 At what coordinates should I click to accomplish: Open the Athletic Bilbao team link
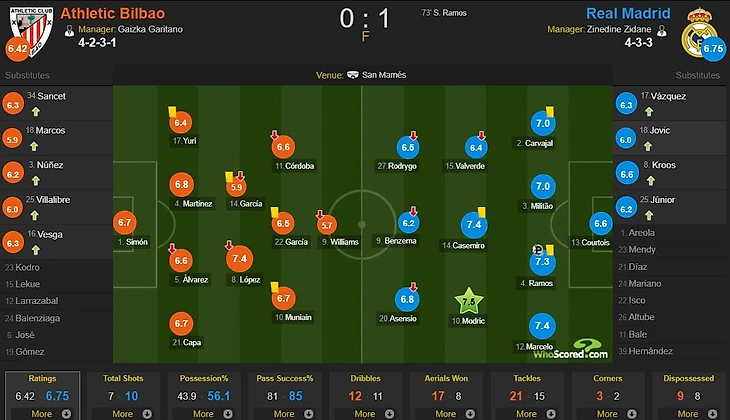[113, 14]
